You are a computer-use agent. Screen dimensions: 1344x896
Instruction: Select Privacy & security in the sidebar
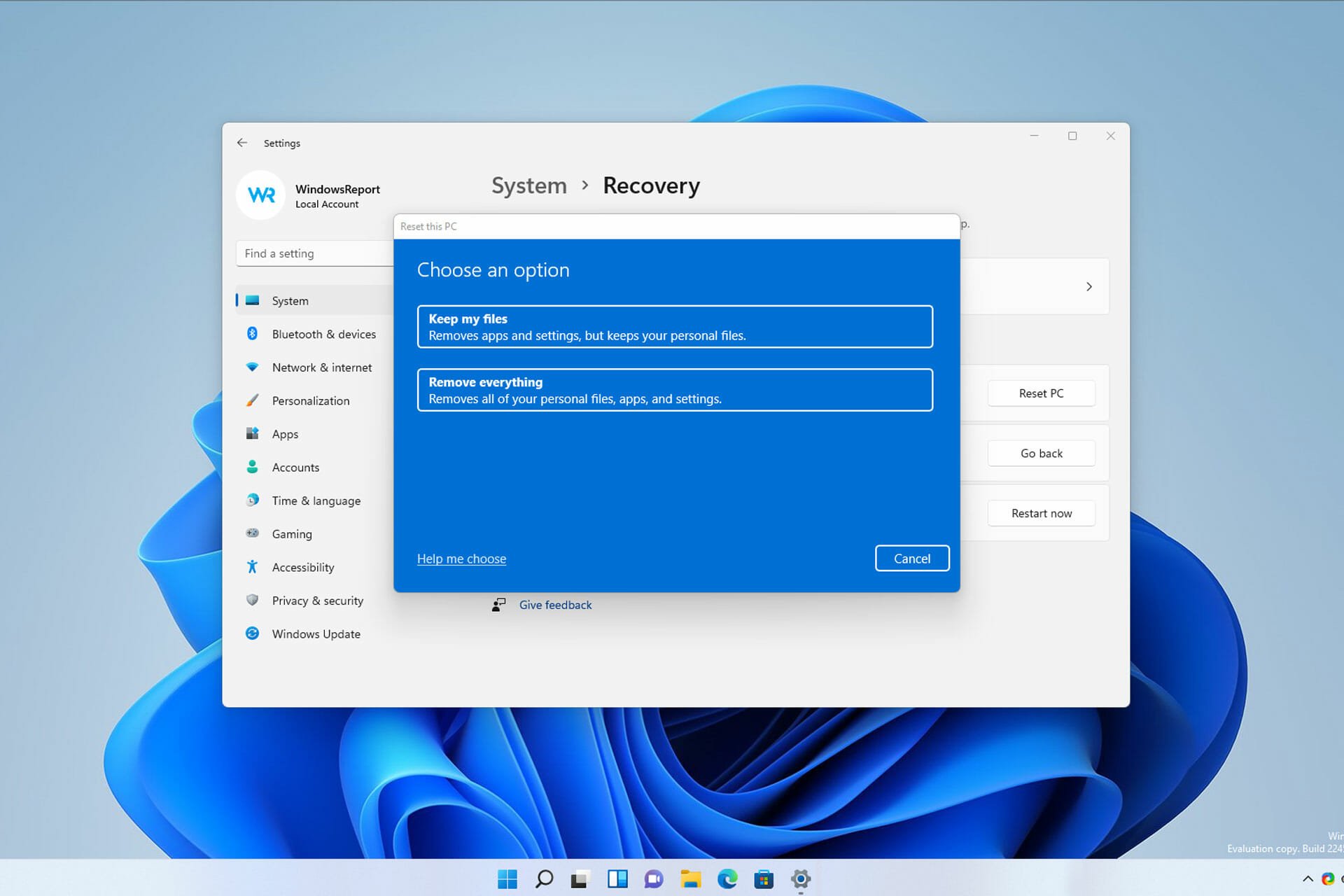(x=317, y=600)
